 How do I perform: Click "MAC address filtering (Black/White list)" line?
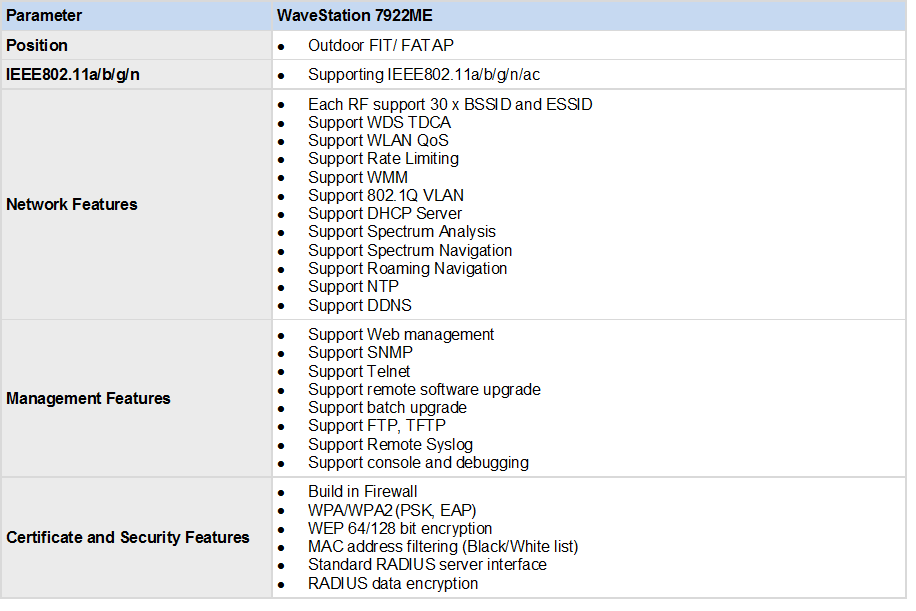(443, 547)
